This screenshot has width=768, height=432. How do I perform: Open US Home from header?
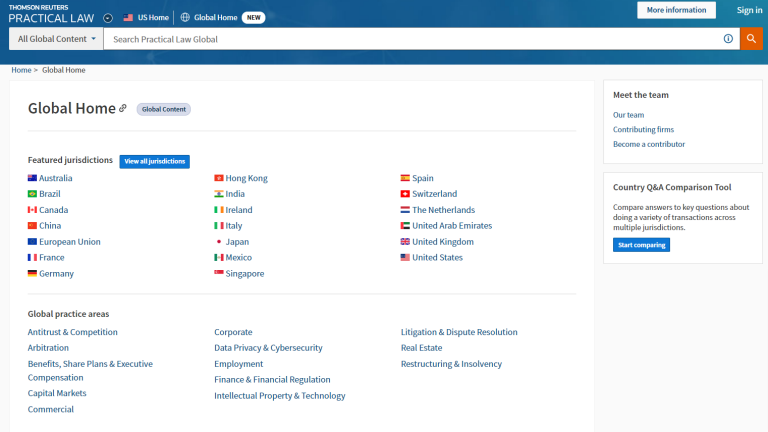[x=152, y=17]
